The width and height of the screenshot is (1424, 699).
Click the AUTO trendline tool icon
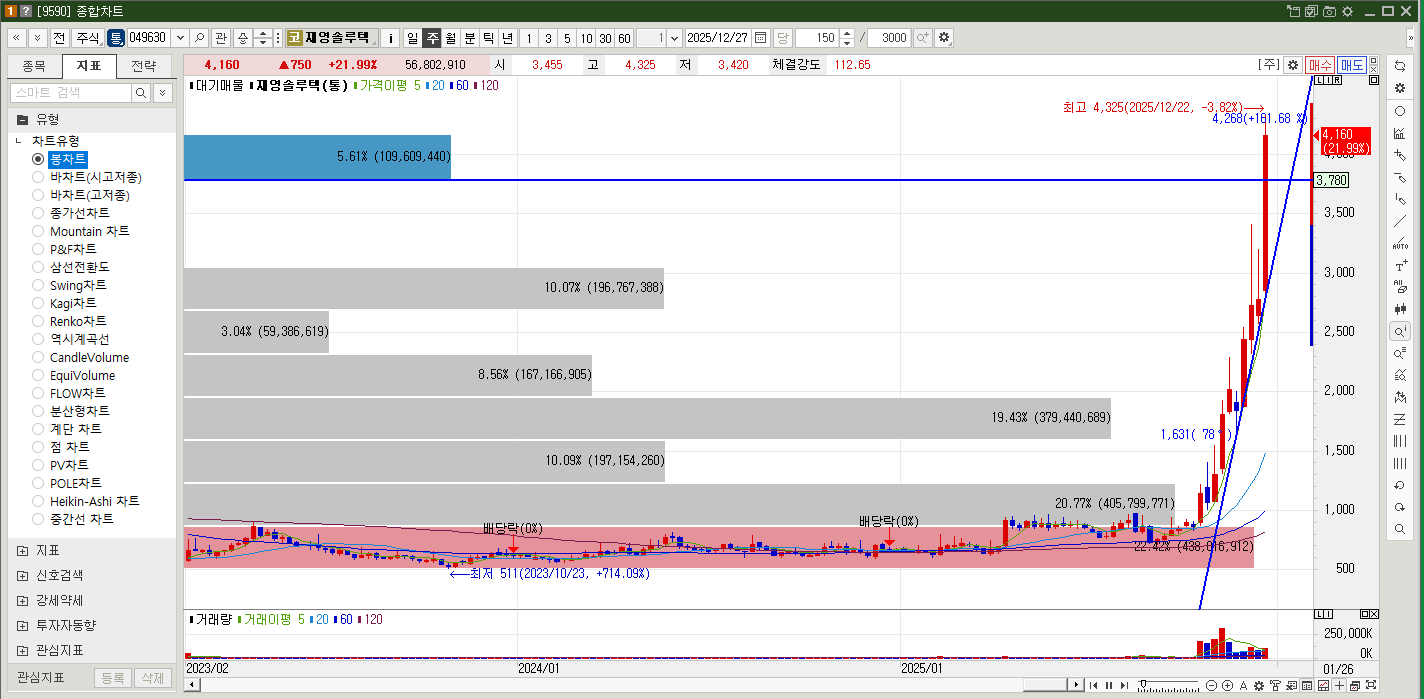1400,243
